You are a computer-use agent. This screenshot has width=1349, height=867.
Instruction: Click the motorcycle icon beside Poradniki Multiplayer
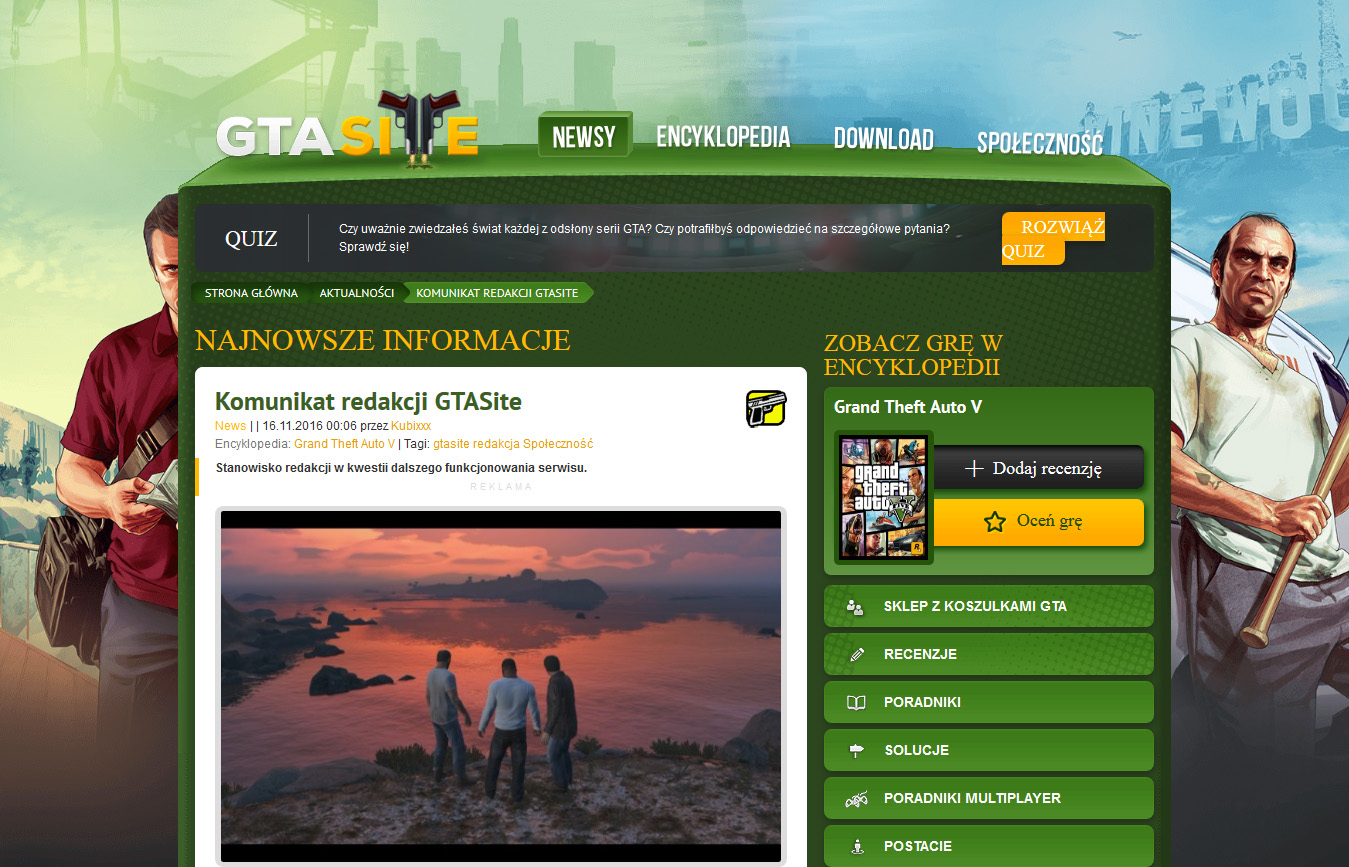[x=856, y=798]
